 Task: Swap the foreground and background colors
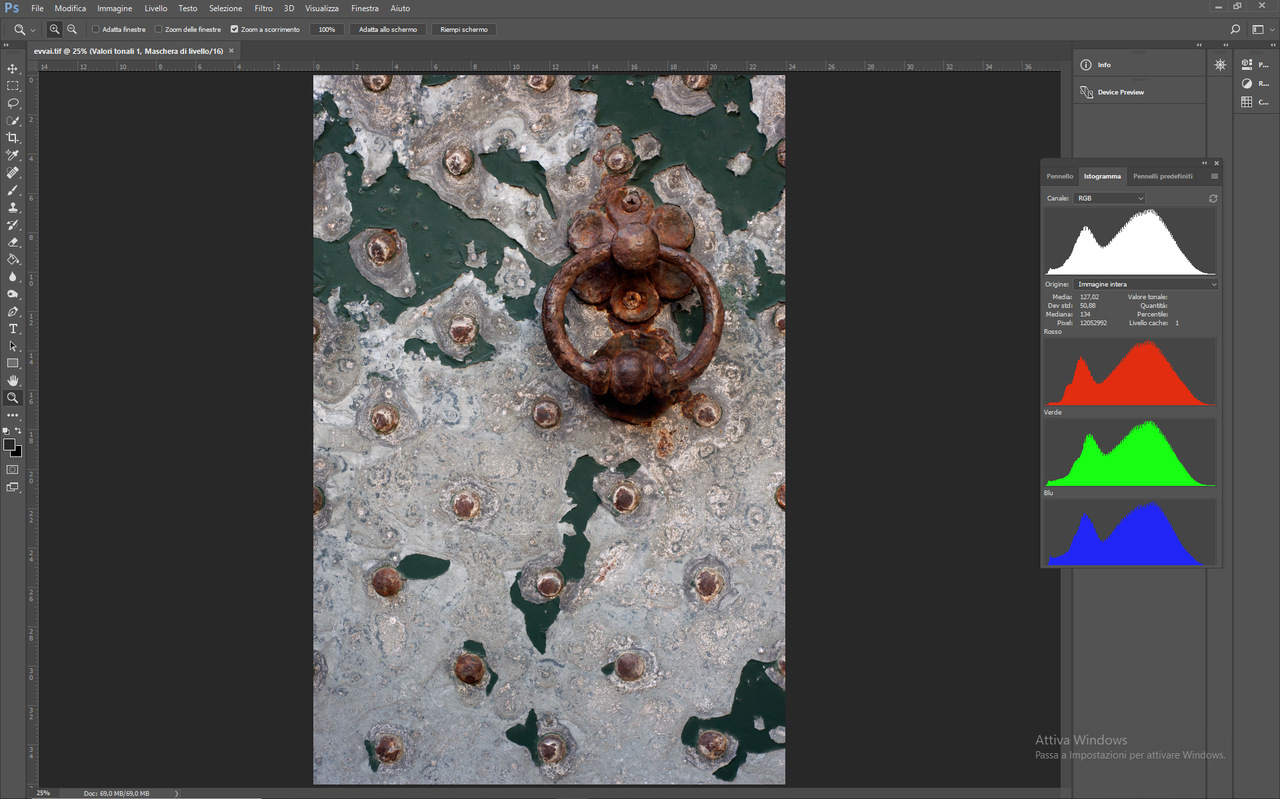point(18,431)
